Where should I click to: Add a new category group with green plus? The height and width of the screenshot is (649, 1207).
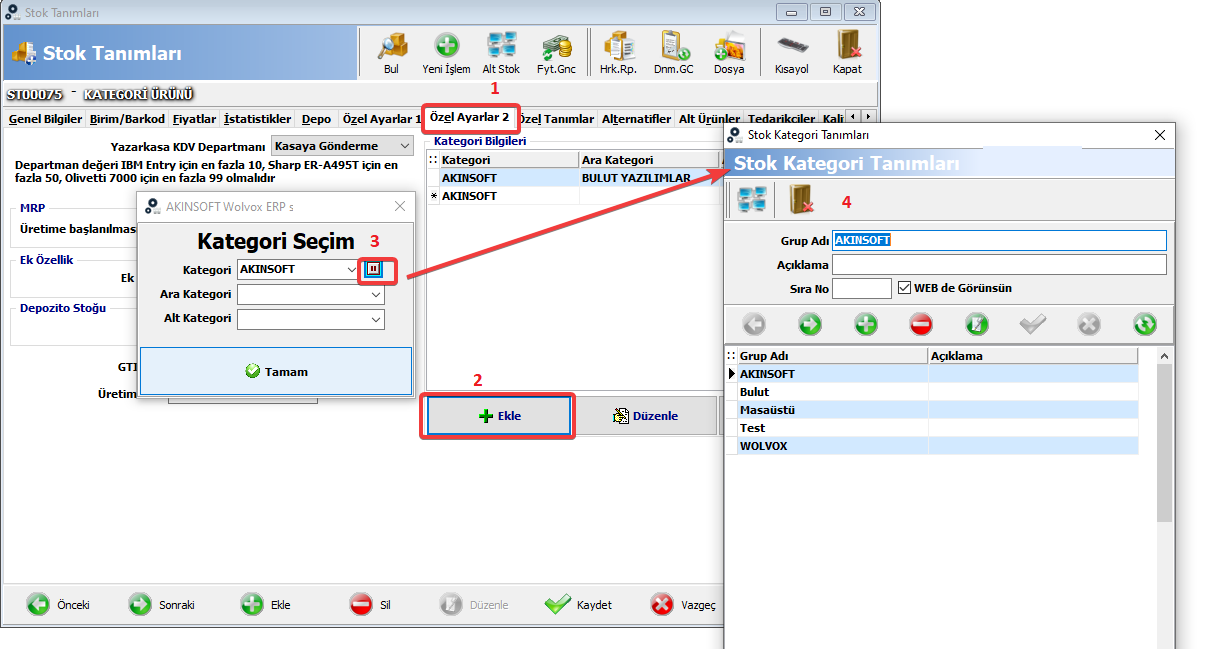click(x=866, y=324)
